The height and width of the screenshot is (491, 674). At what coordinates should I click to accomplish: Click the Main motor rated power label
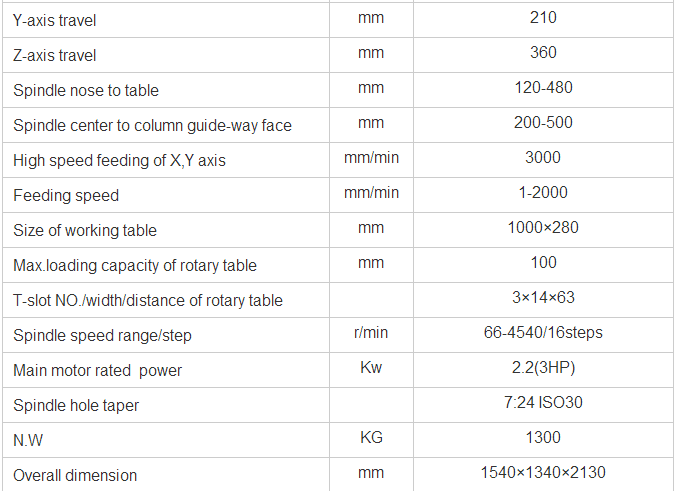(97, 370)
